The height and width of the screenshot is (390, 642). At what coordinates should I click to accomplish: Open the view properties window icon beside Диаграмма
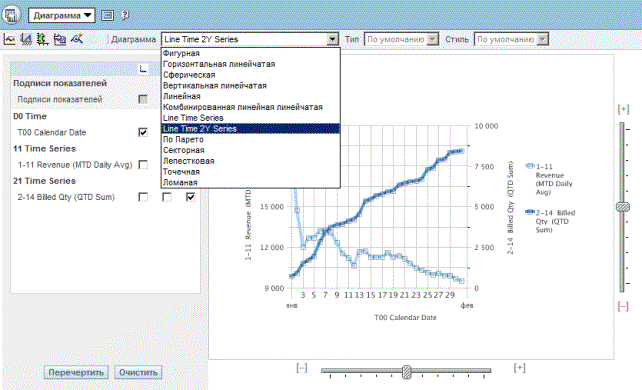(107, 16)
